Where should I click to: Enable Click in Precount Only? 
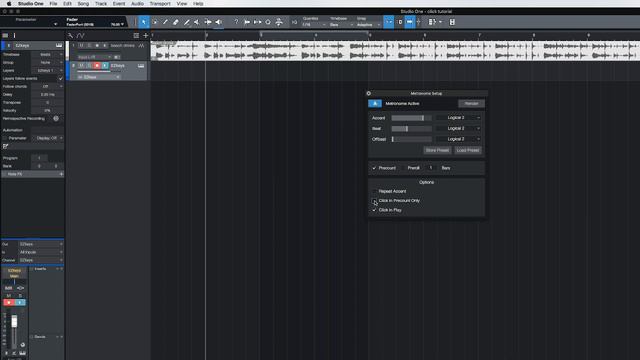[x=374, y=200]
